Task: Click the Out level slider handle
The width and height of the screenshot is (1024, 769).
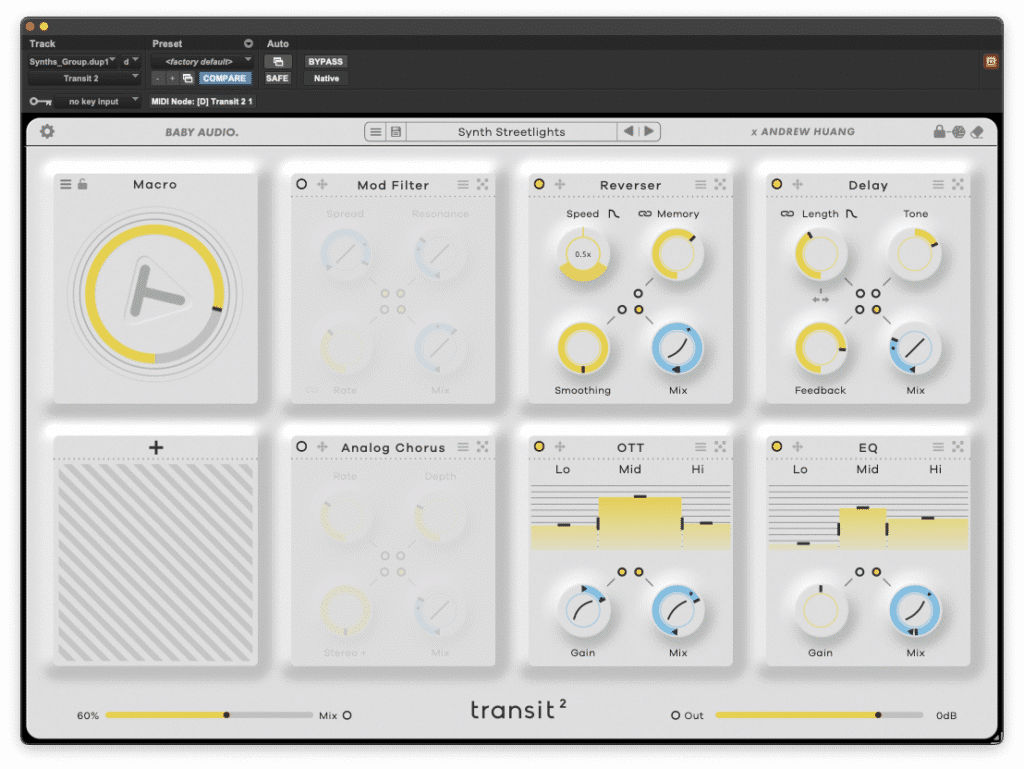Action: 878,715
